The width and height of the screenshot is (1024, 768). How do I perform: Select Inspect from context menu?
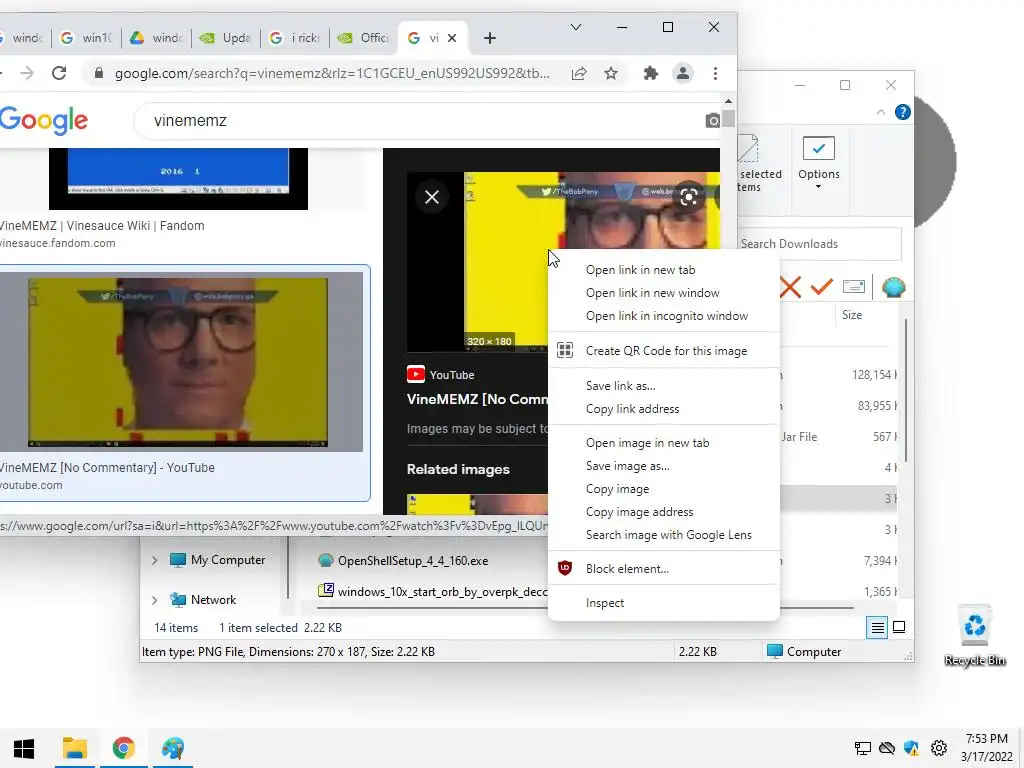(x=664, y=603)
